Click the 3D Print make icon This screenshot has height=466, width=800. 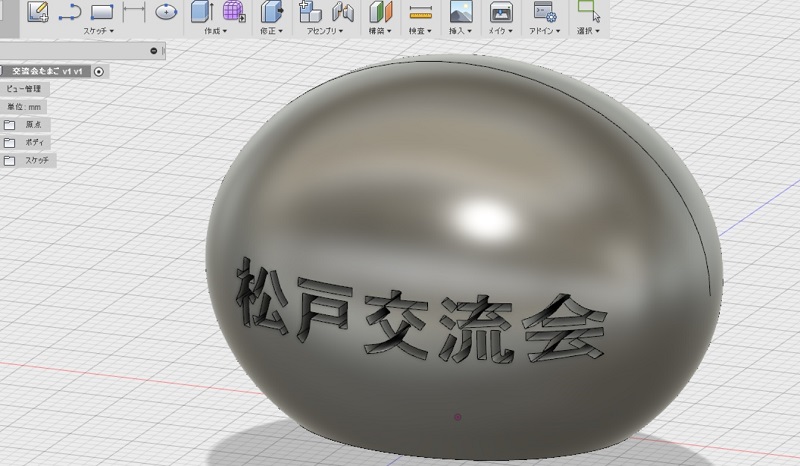pyautogui.click(x=502, y=12)
